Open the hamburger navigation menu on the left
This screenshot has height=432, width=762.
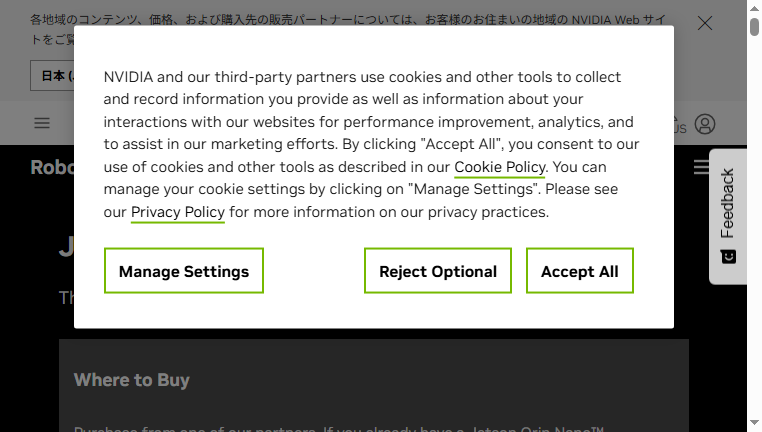click(42, 123)
